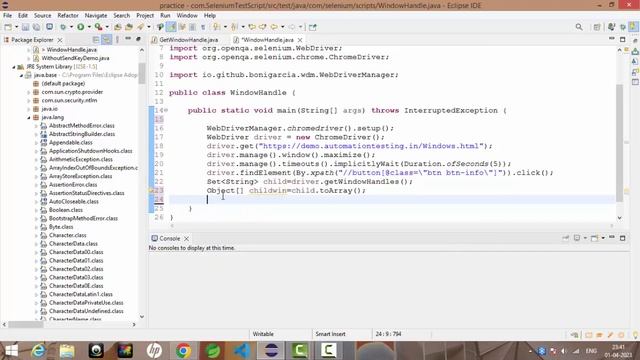640x360 pixels.
Task: Click the HP icon in the taskbar
Action: pyautogui.click(x=154, y=351)
